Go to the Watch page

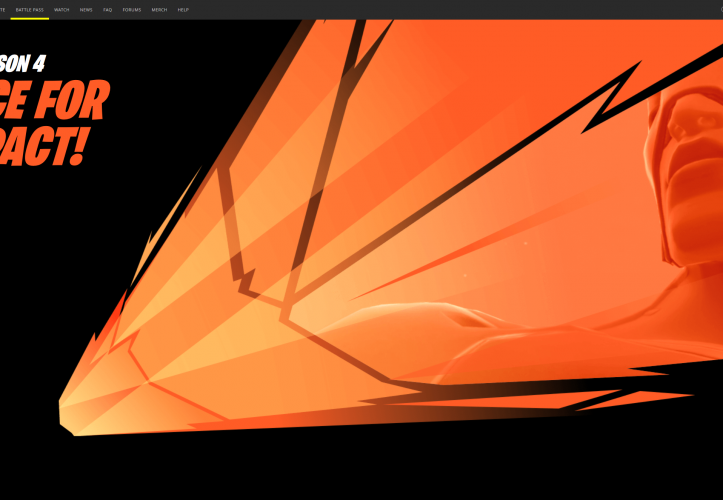click(x=62, y=9)
